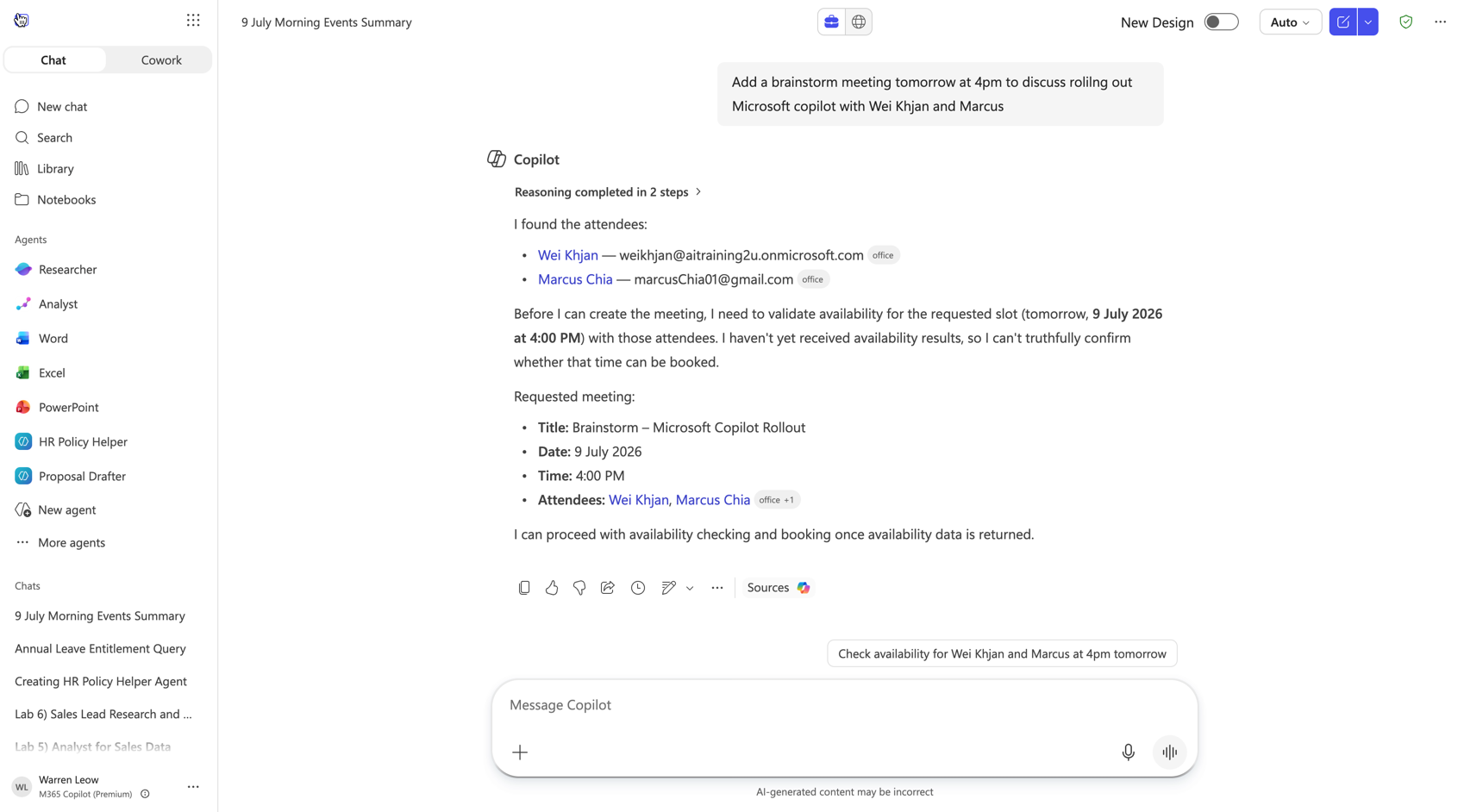This screenshot has width=1464, height=812.
Task: Start voice chat with waveform icon
Action: click(1170, 753)
